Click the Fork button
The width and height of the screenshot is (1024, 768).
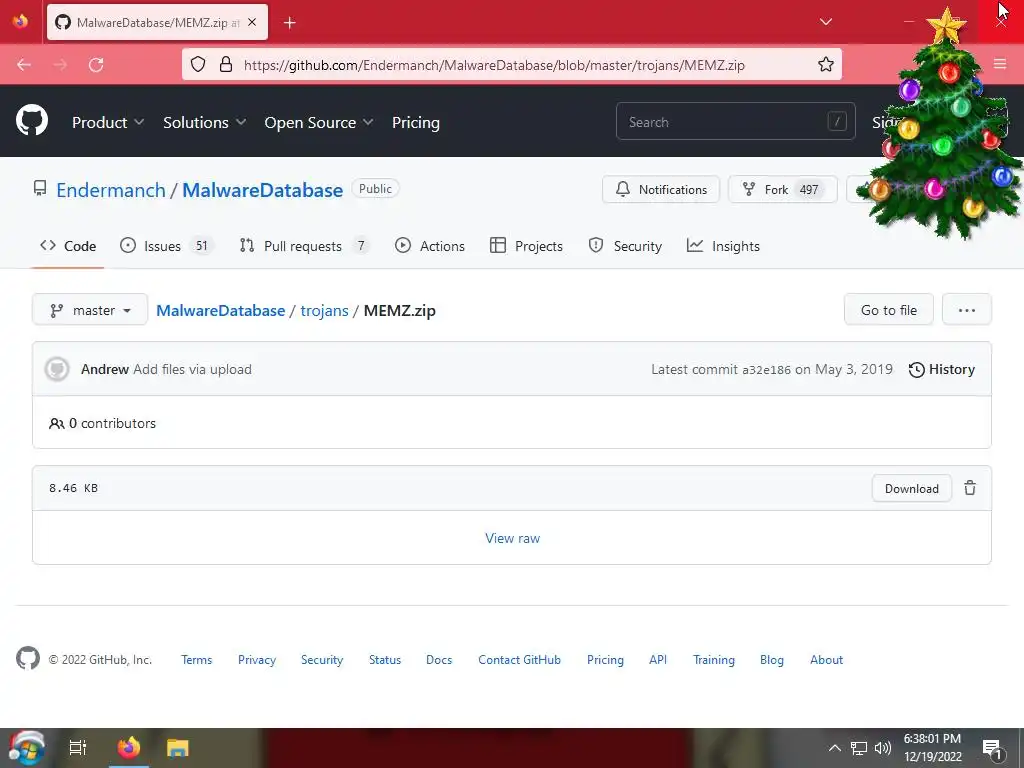782,189
